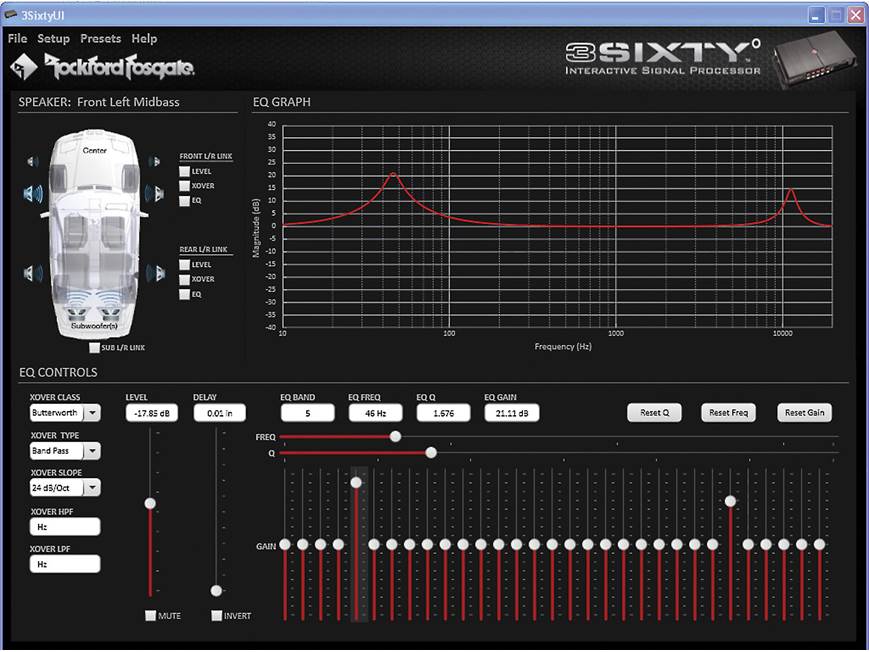Click the XOVER HPF frequency input field
Screen dimensions: 869x652
click(64, 525)
